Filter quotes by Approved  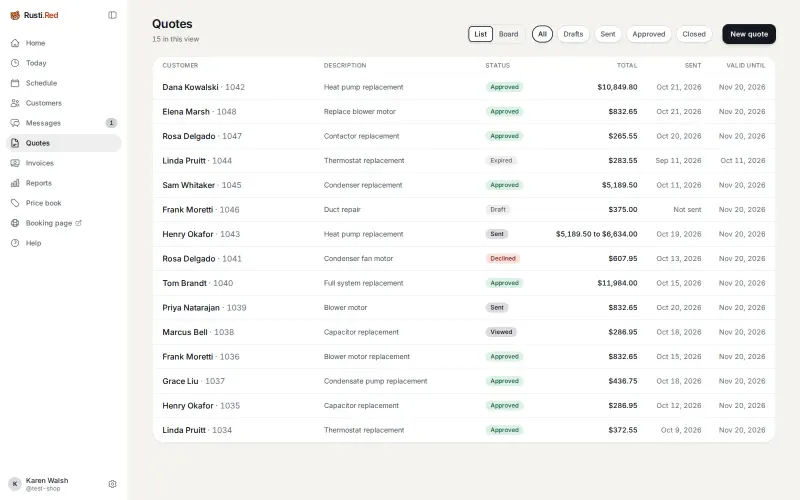[x=649, y=34]
